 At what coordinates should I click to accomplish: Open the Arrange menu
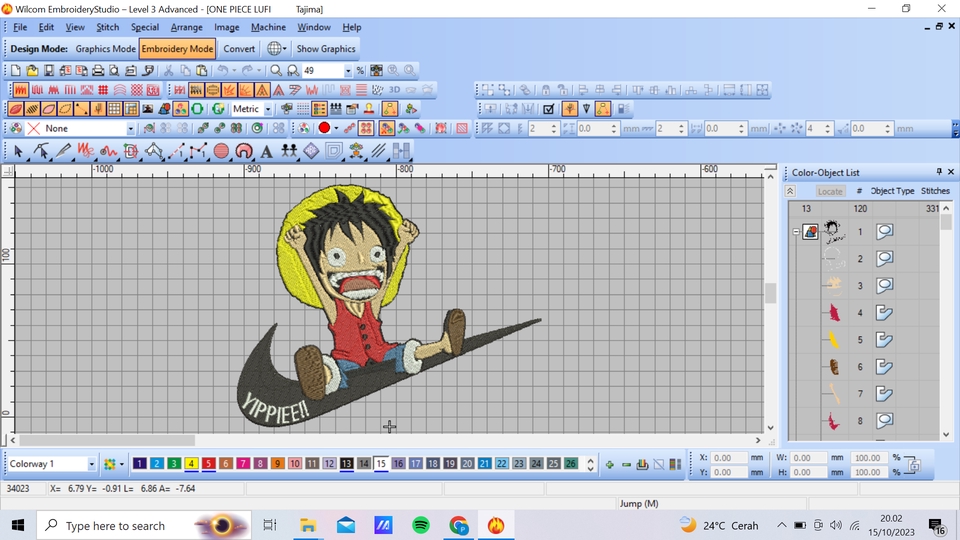pos(186,27)
